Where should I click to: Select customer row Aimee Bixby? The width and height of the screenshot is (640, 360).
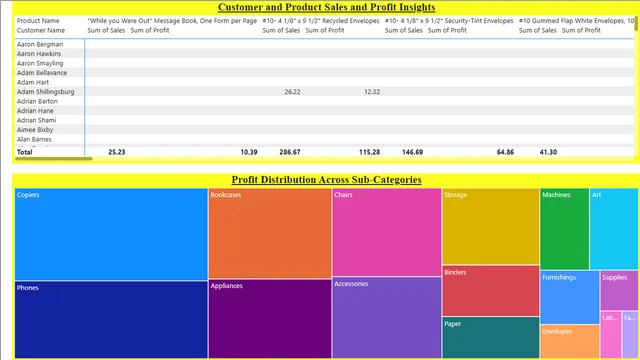35,130
